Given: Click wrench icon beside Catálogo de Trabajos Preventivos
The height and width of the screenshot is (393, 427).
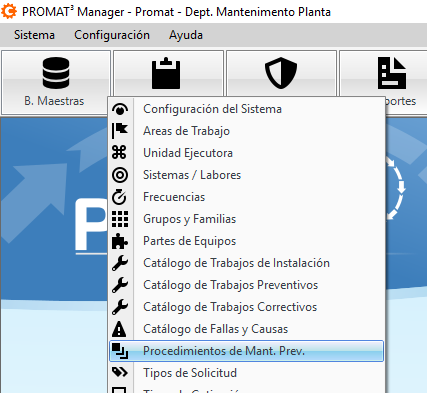Looking at the screenshot, I should [120, 285].
